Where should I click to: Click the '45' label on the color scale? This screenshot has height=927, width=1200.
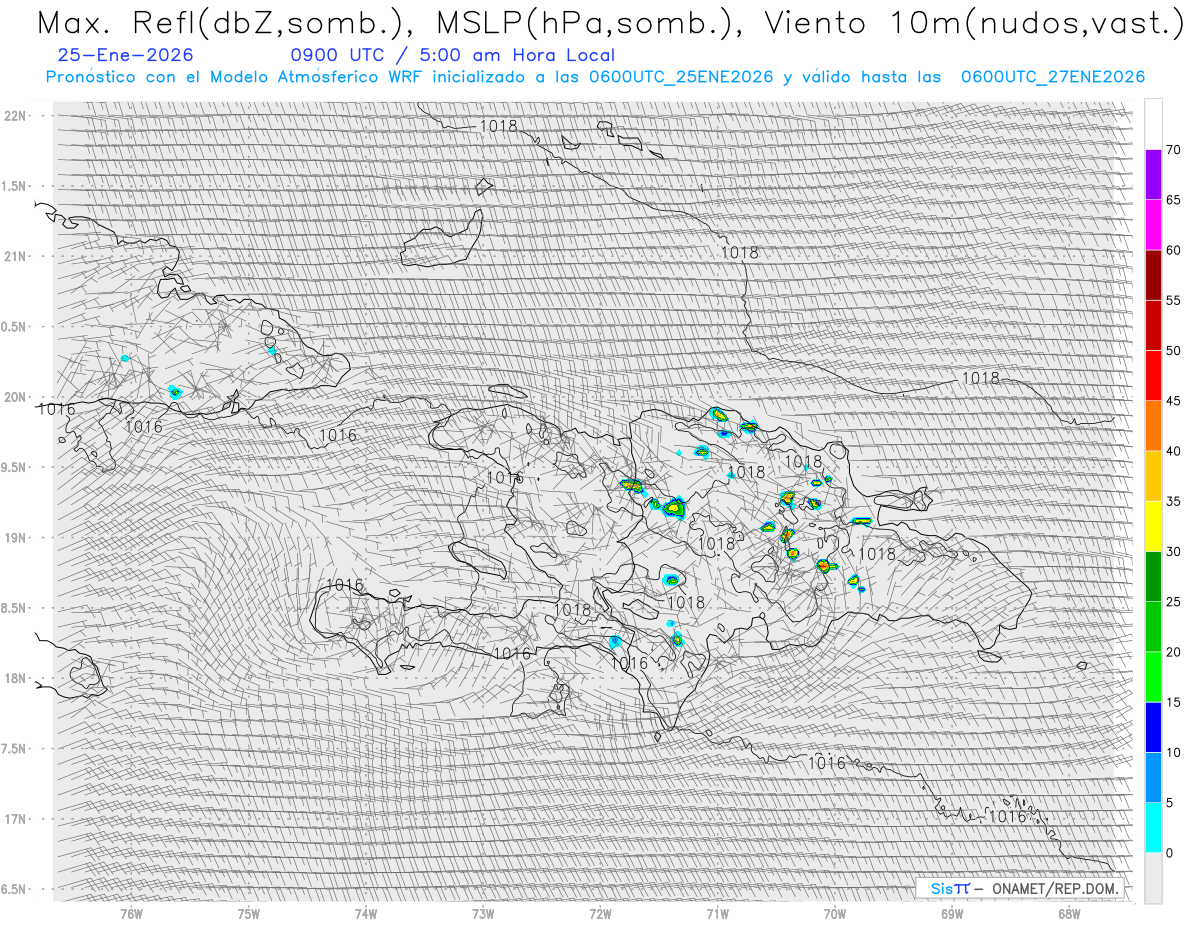tap(1173, 401)
